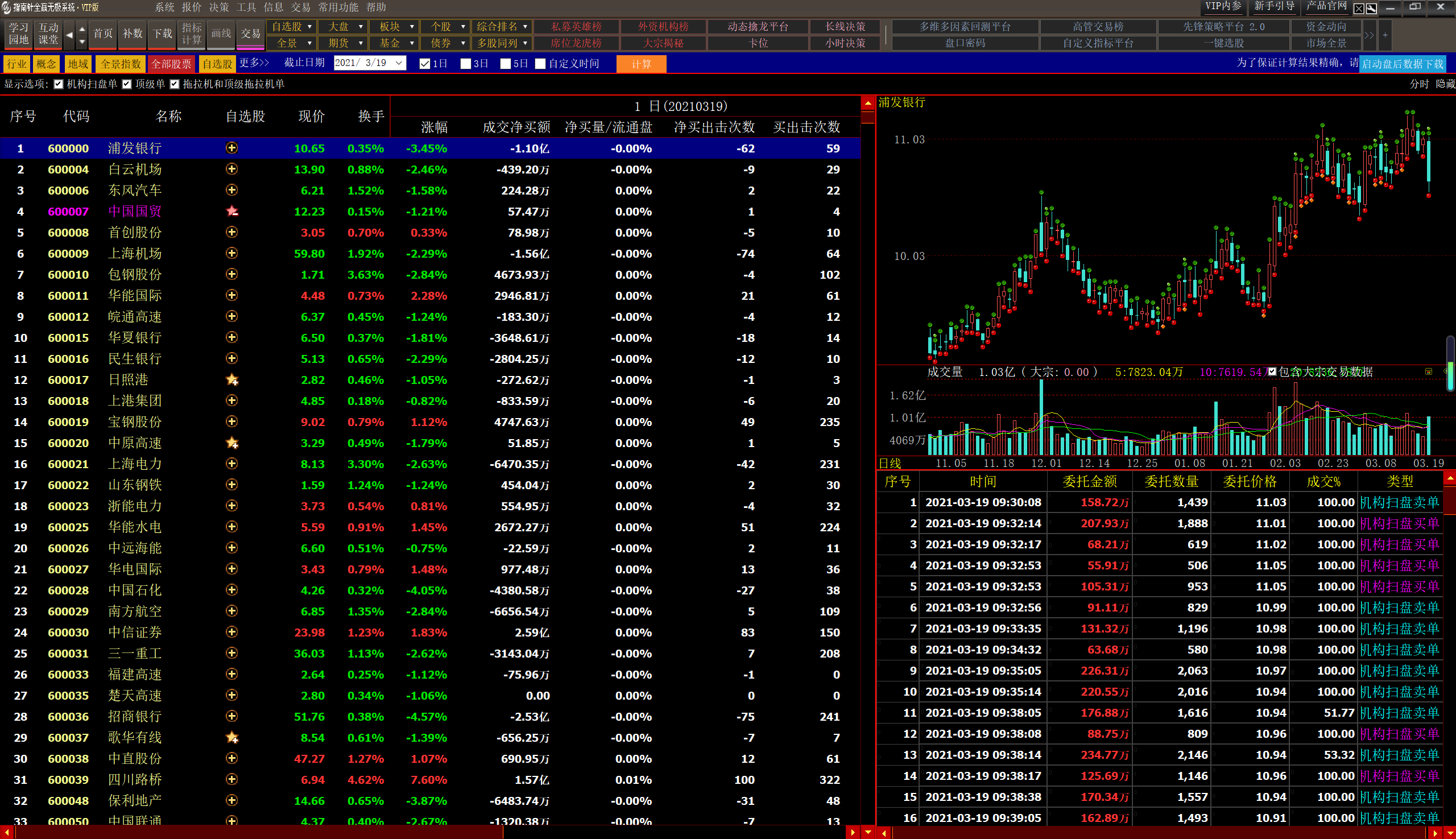Click the wrench settings icon in title bar

pos(1371,8)
